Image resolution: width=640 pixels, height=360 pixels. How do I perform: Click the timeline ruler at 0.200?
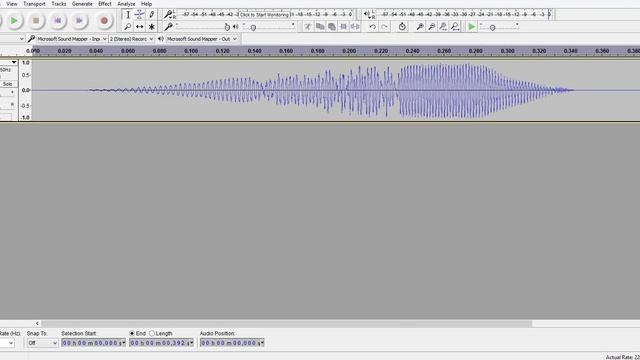coord(349,51)
